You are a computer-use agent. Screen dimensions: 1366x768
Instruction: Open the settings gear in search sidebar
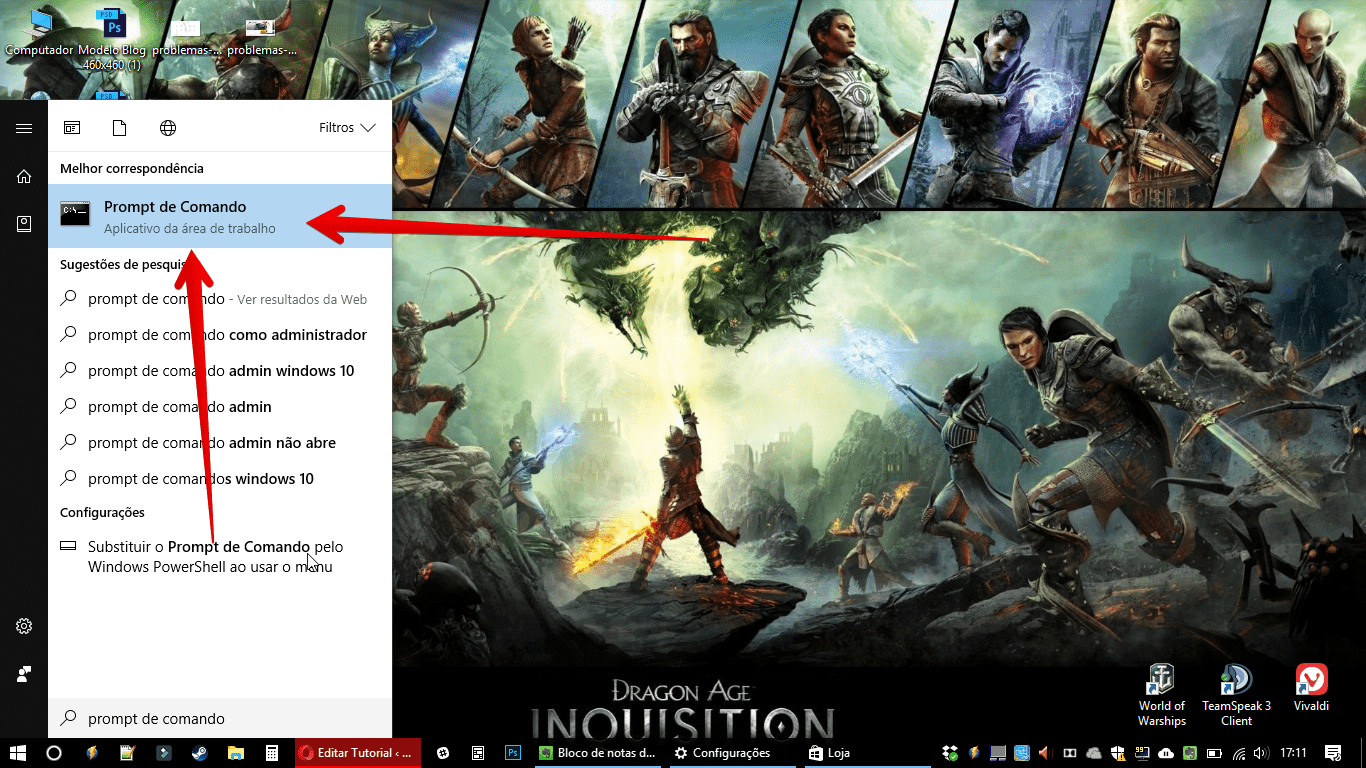(x=24, y=626)
